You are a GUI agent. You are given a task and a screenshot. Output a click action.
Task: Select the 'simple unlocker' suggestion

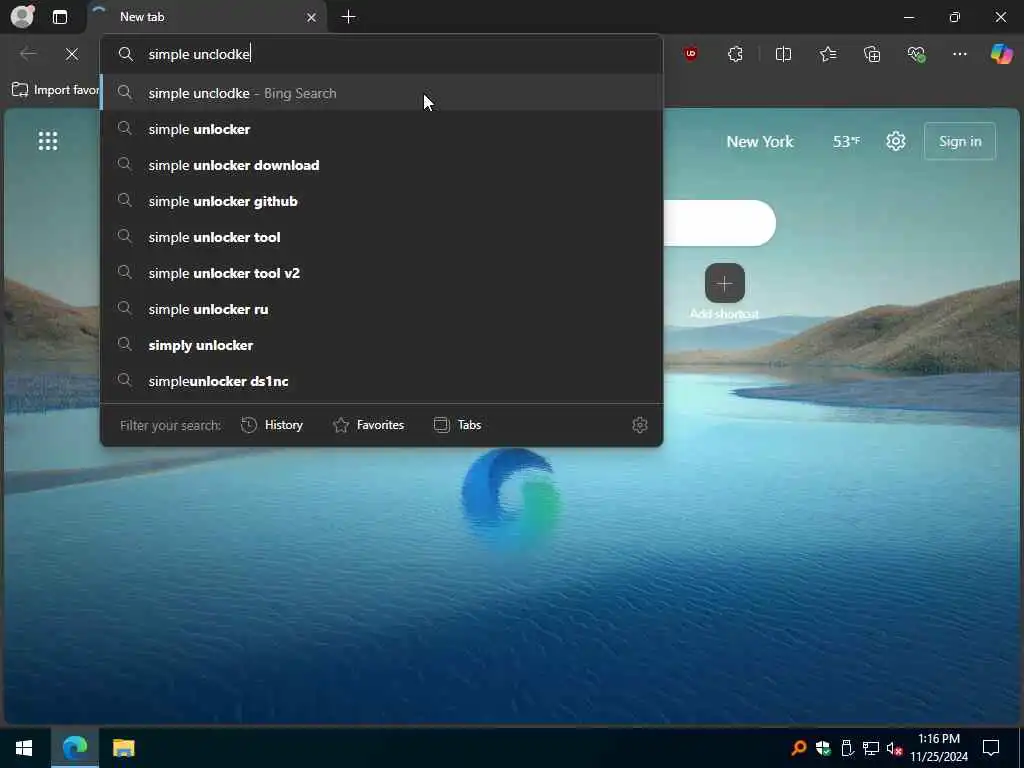tap(381, 129)
